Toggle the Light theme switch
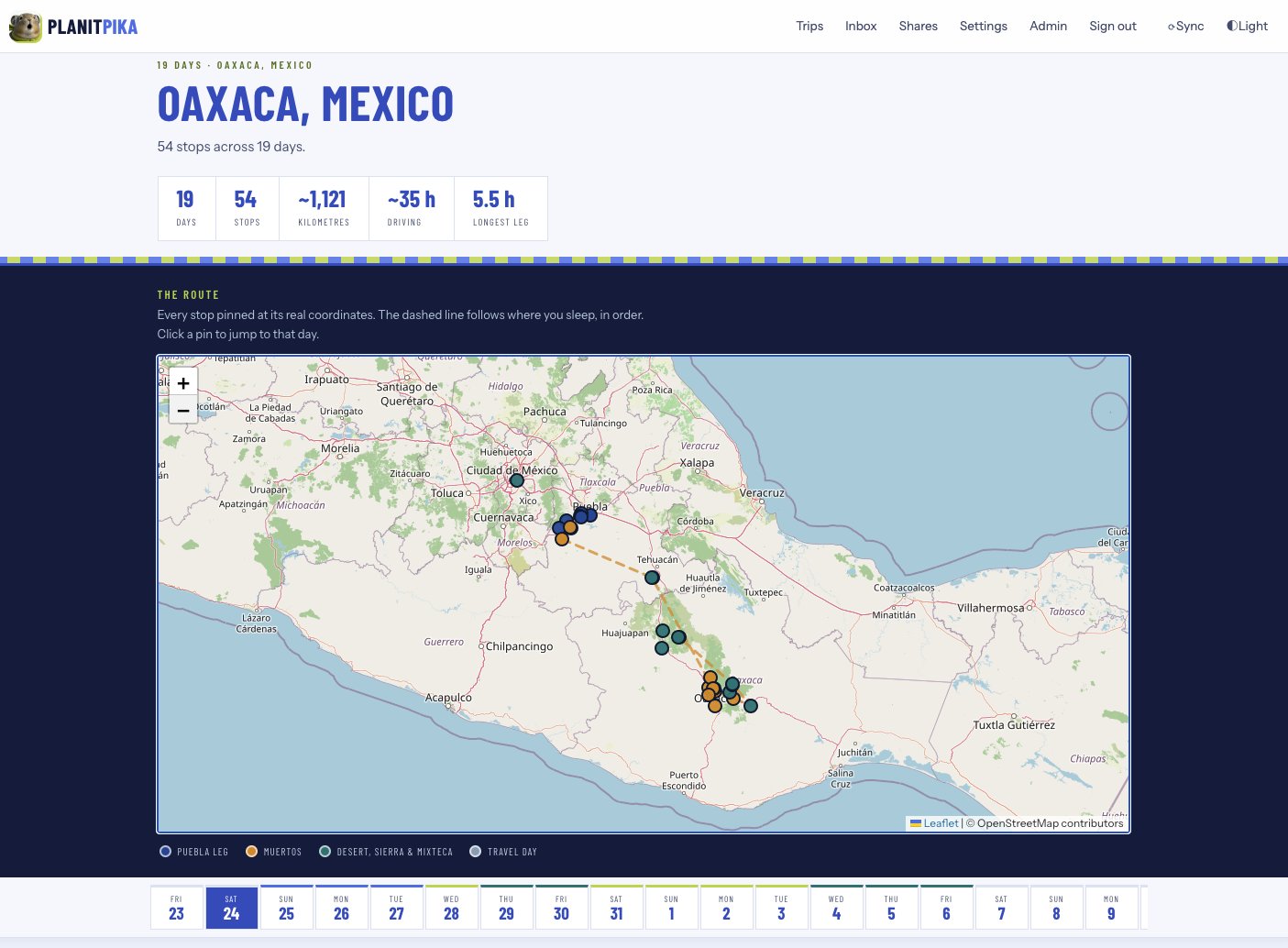 click(1248, 26)
